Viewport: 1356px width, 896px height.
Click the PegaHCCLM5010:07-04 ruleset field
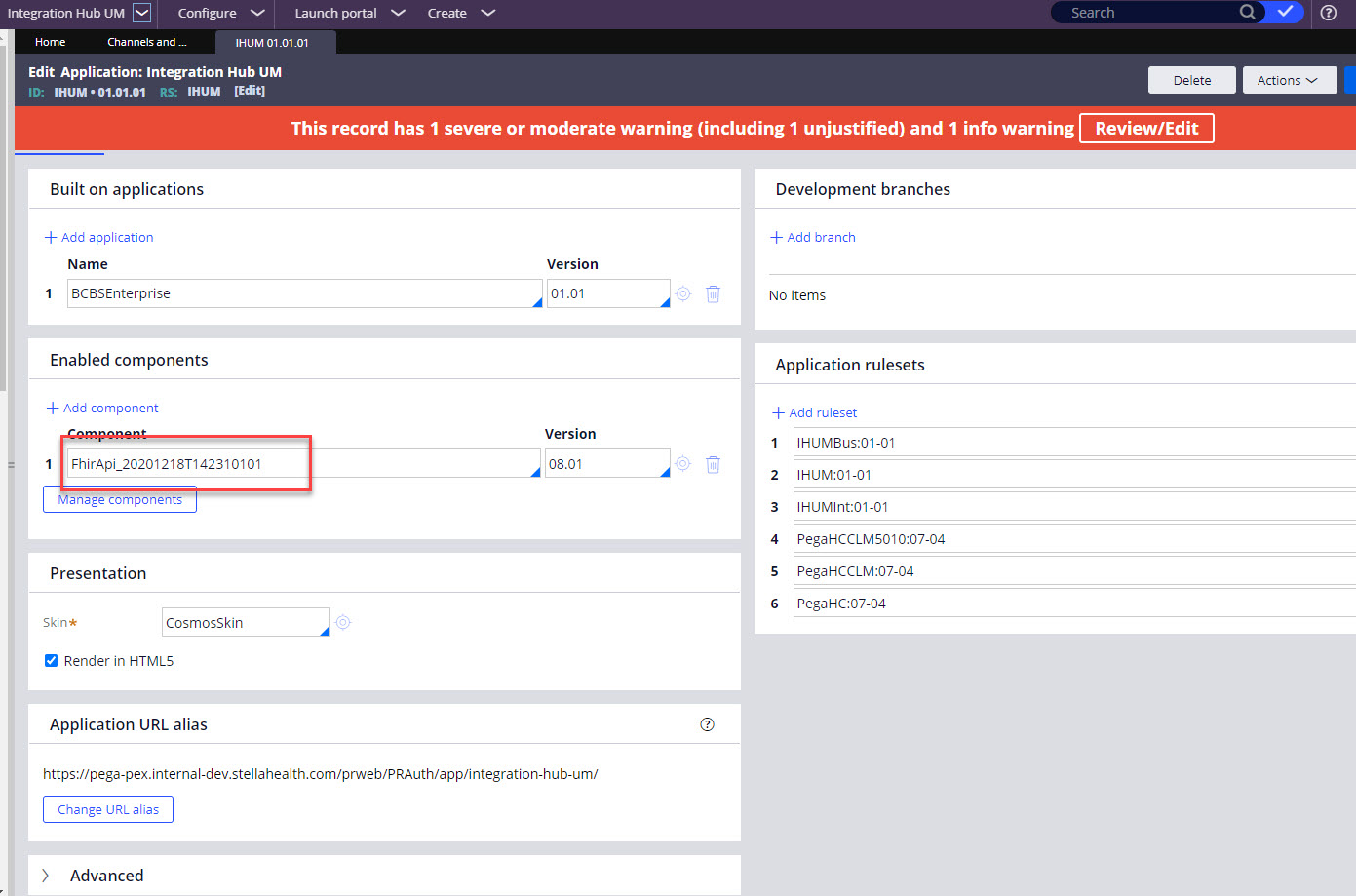(1074, 539)
